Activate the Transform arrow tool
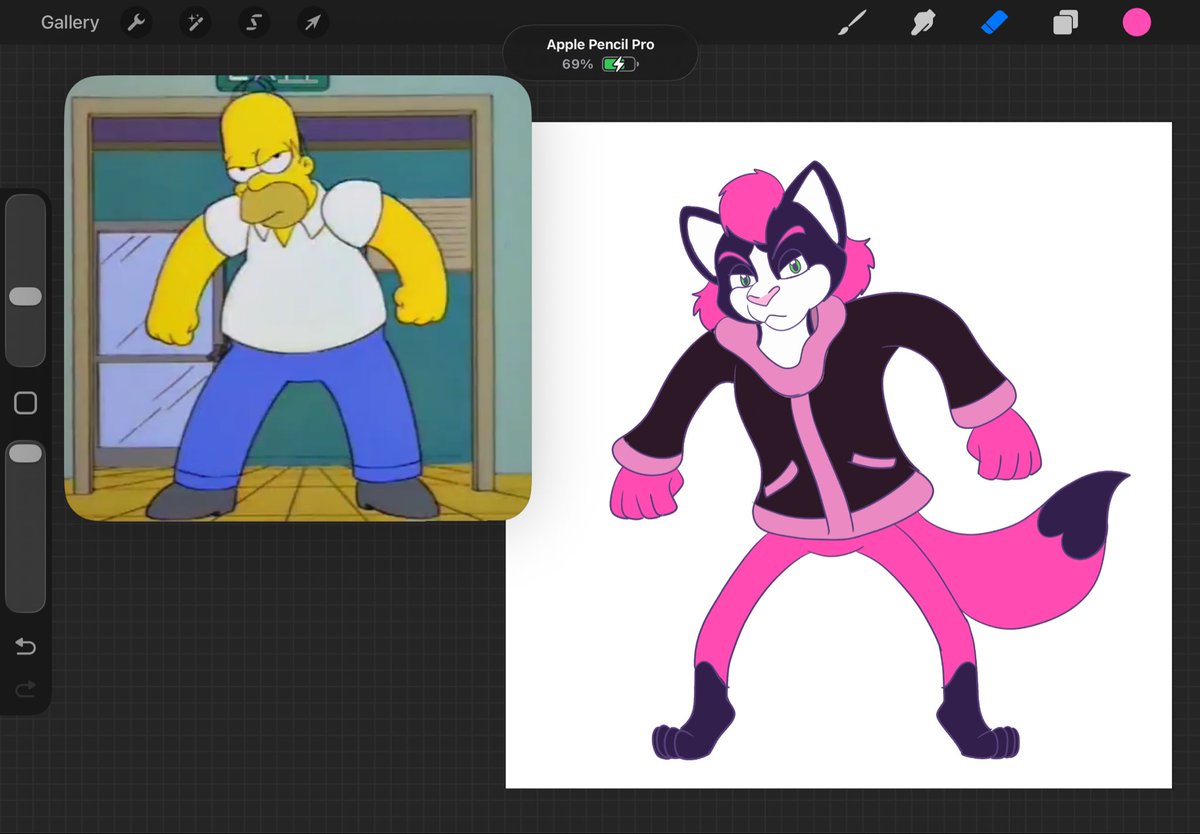The height and width of the screenshot is (834, 1200). coord(313,22)
